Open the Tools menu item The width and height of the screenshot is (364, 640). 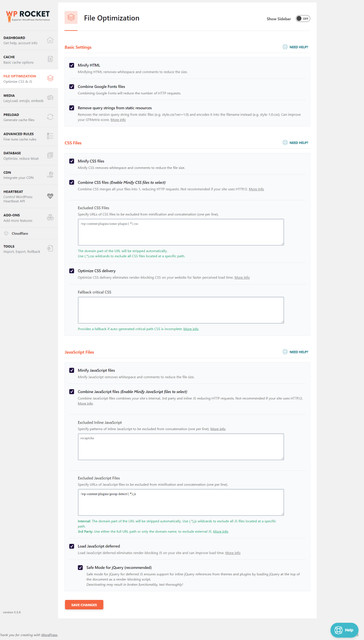[29, 249]
